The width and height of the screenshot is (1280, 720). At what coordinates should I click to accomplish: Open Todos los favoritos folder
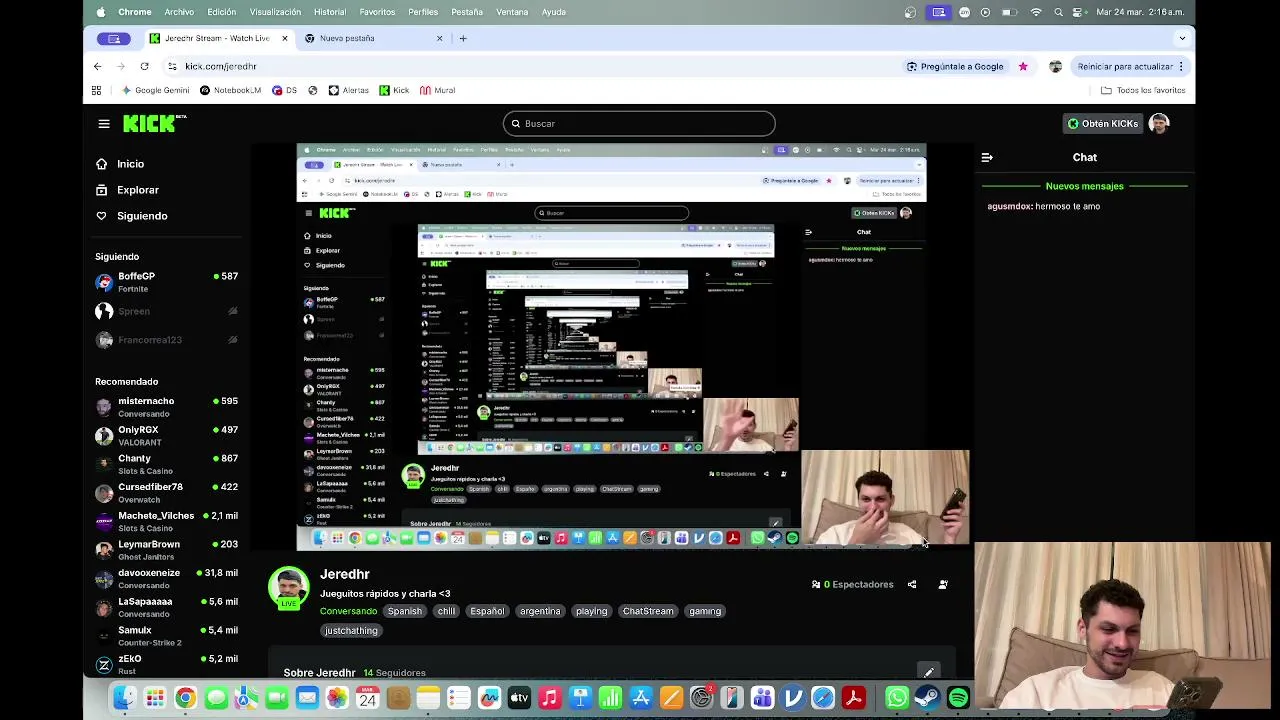click(1143, 90)
